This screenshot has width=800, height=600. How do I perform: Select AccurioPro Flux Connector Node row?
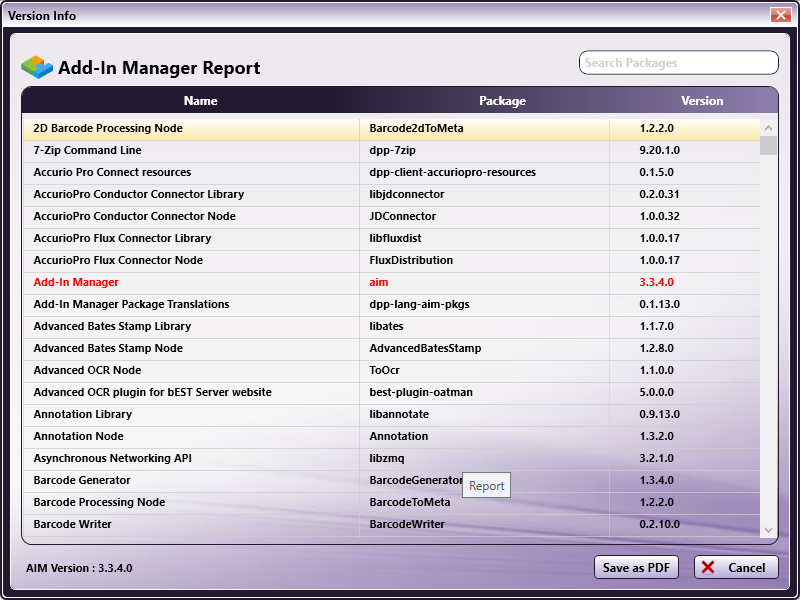[x=391, y=260]
